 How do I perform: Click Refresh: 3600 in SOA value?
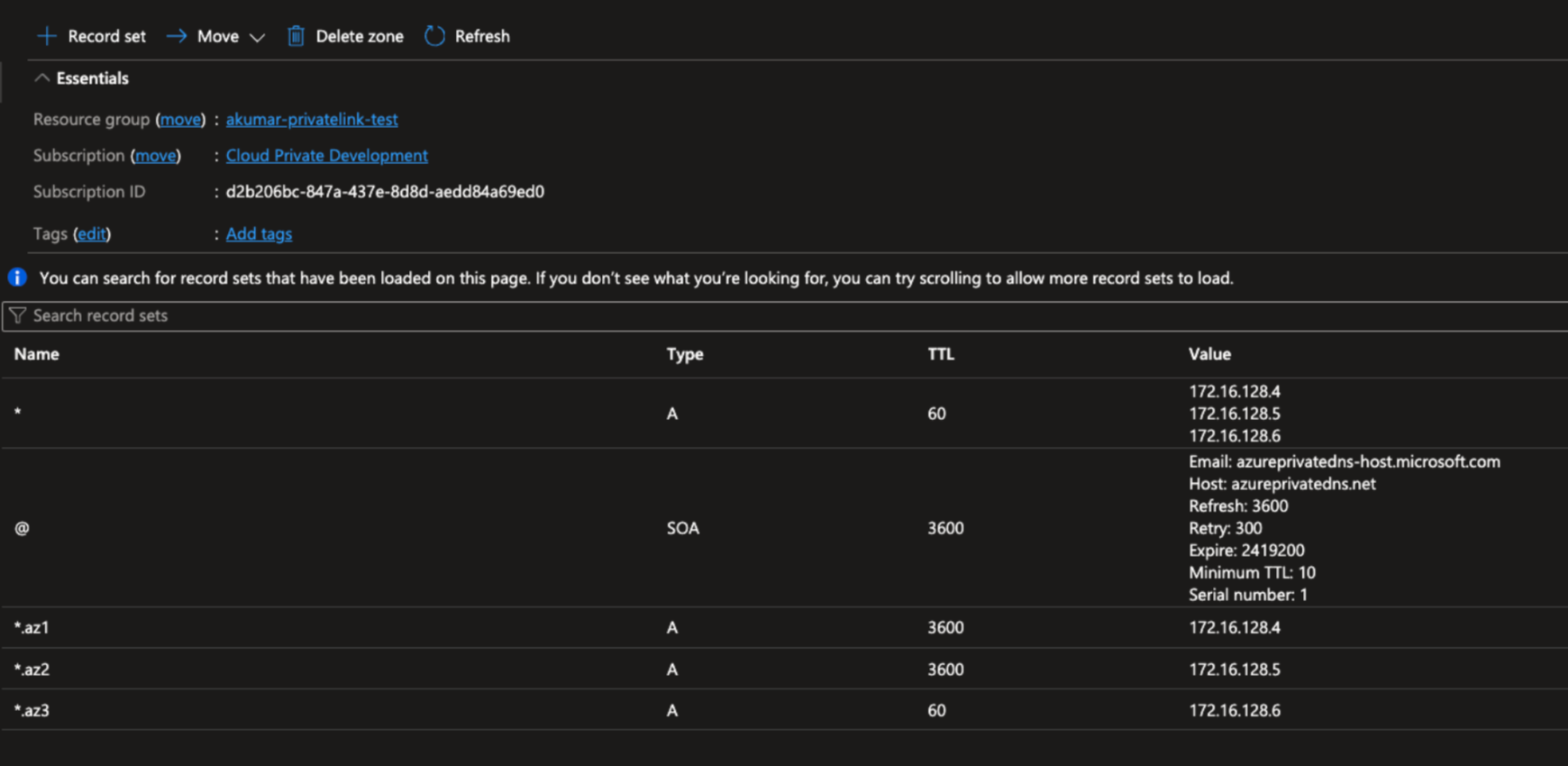(1238, 506)
